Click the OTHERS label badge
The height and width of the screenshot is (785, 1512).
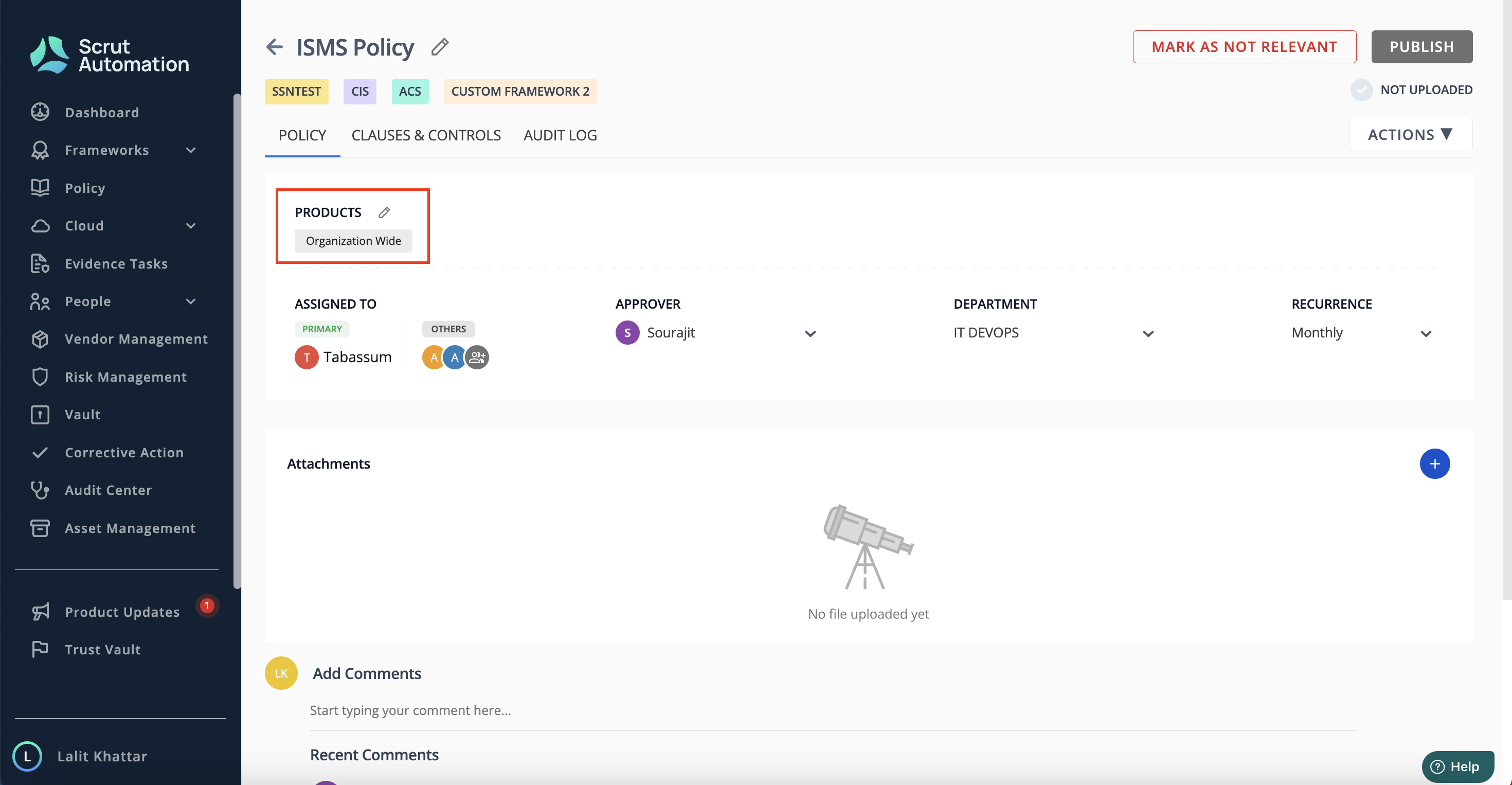click(448, 329)
